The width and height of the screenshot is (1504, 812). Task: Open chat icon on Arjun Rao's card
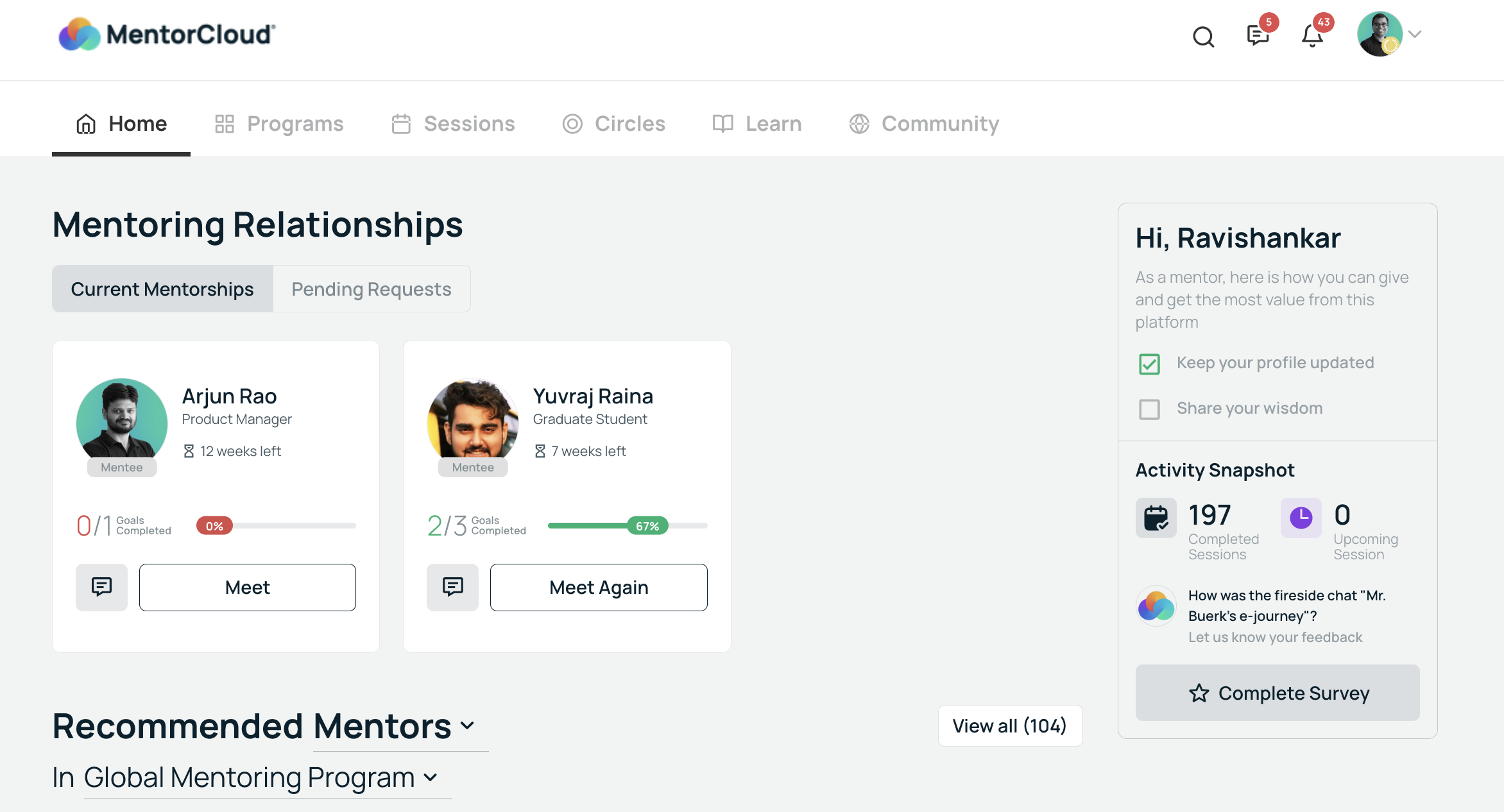coord(101,587)
